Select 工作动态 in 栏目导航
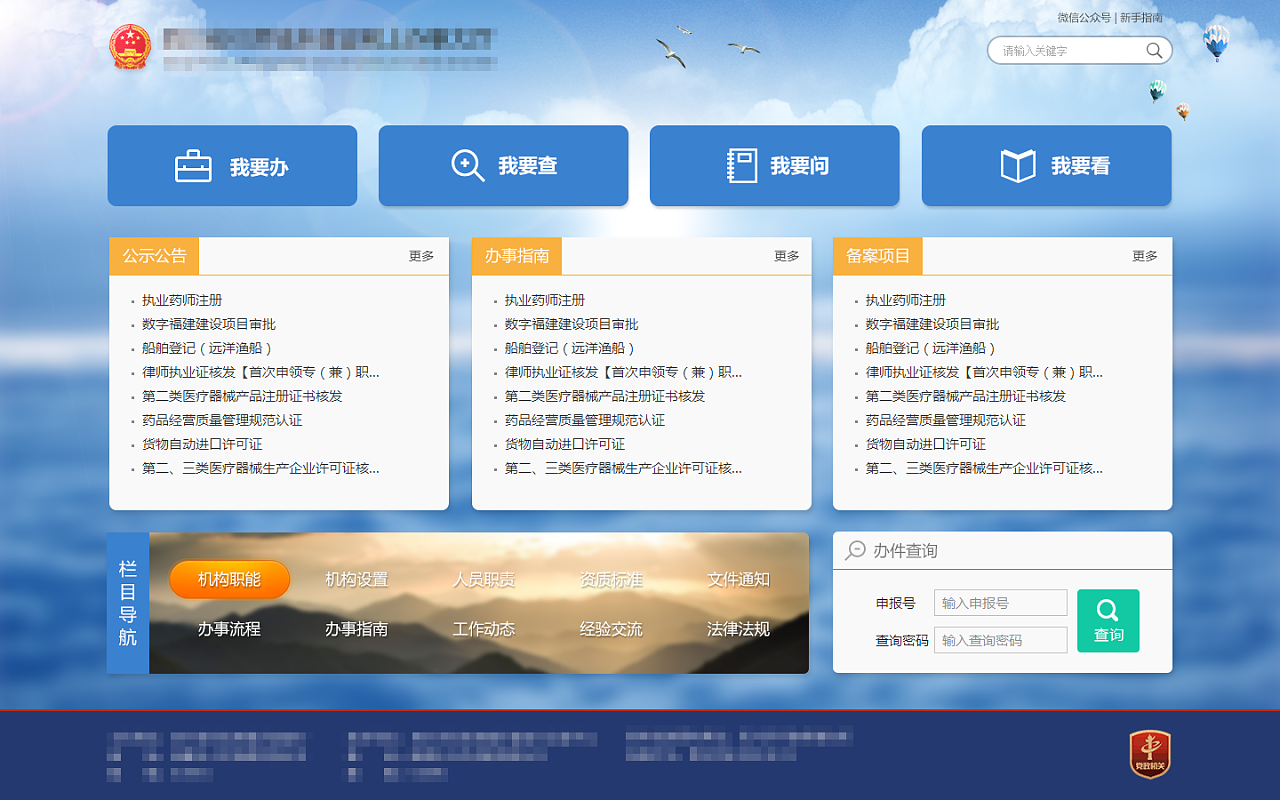Screen dimensions: 1280x800 [484, 629]
